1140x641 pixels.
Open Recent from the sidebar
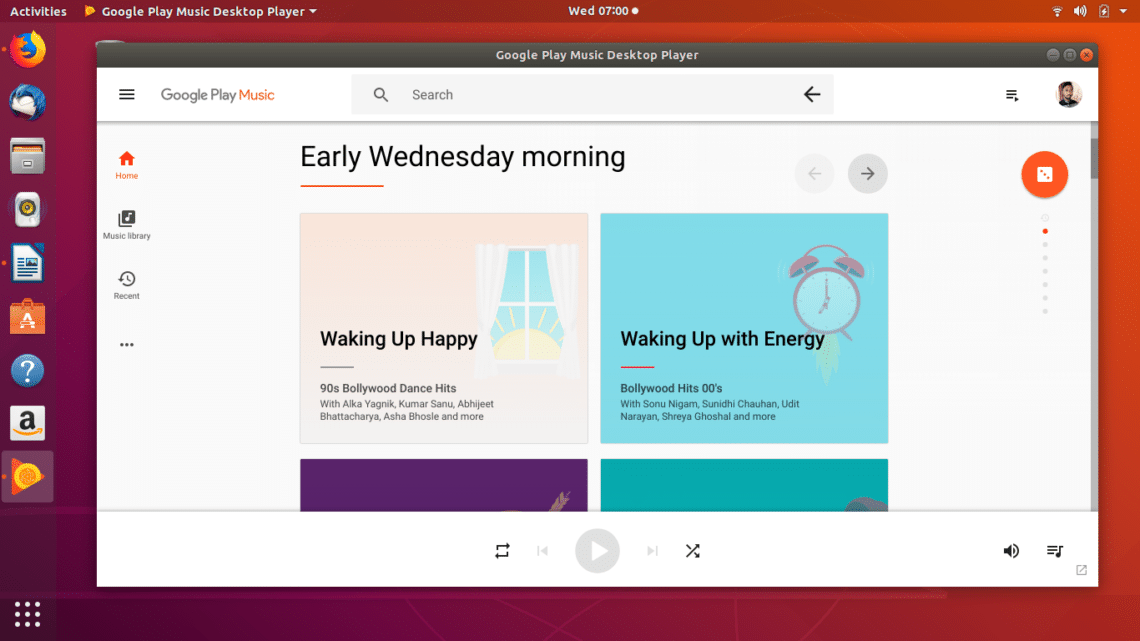127,285
